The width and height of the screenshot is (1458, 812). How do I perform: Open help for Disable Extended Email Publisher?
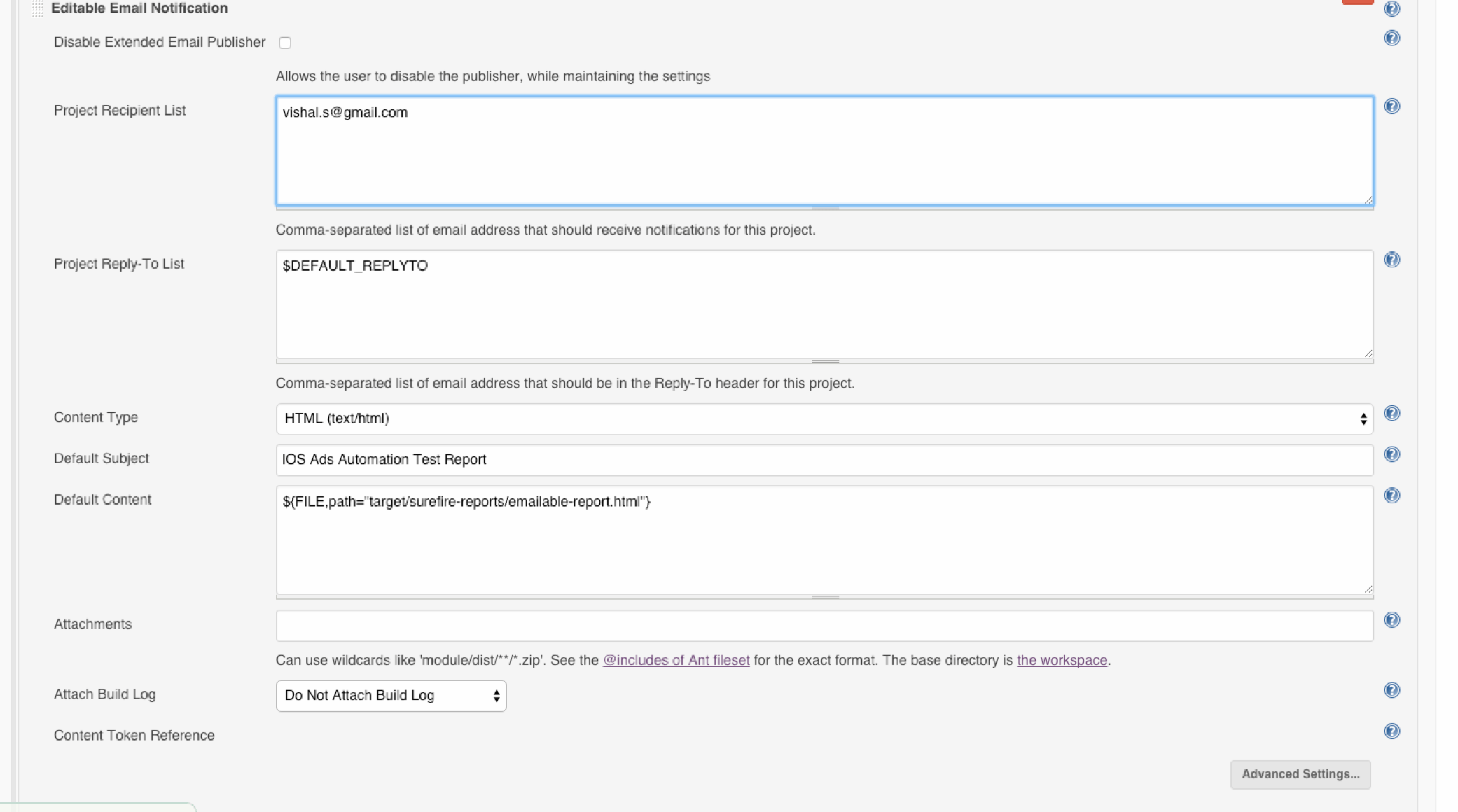(x=1393, y=38)
